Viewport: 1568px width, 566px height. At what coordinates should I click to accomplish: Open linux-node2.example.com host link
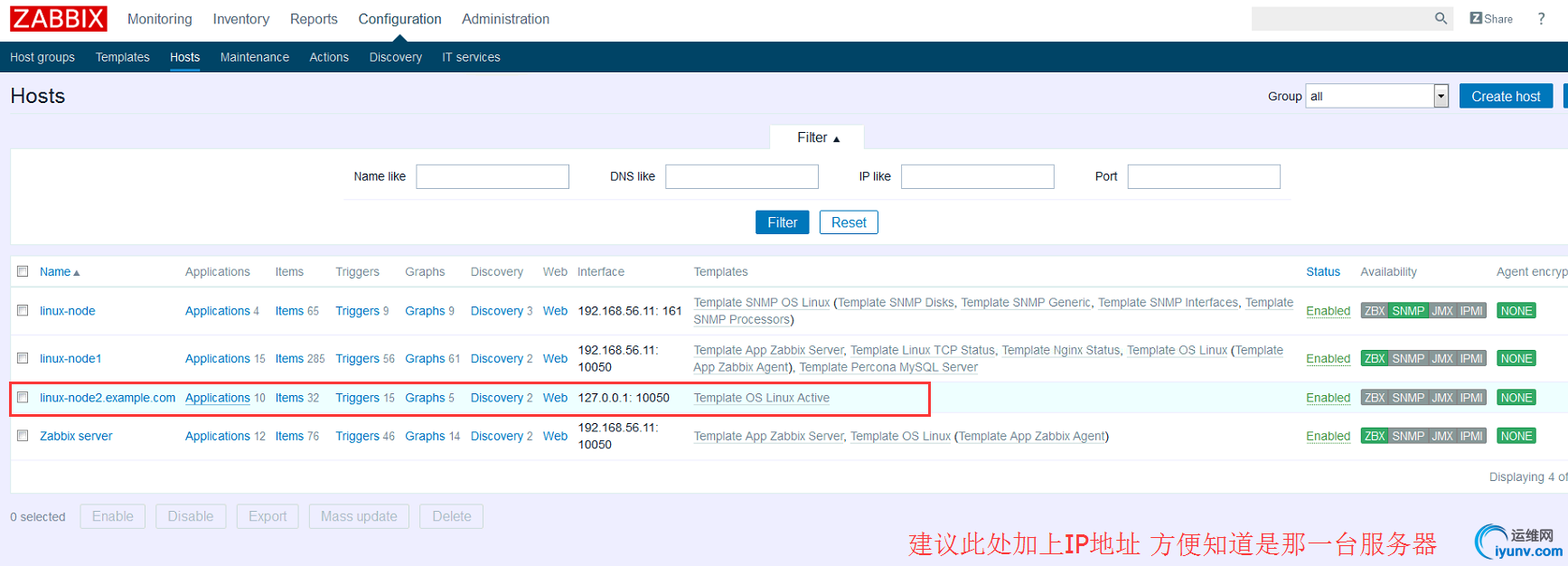108,398
